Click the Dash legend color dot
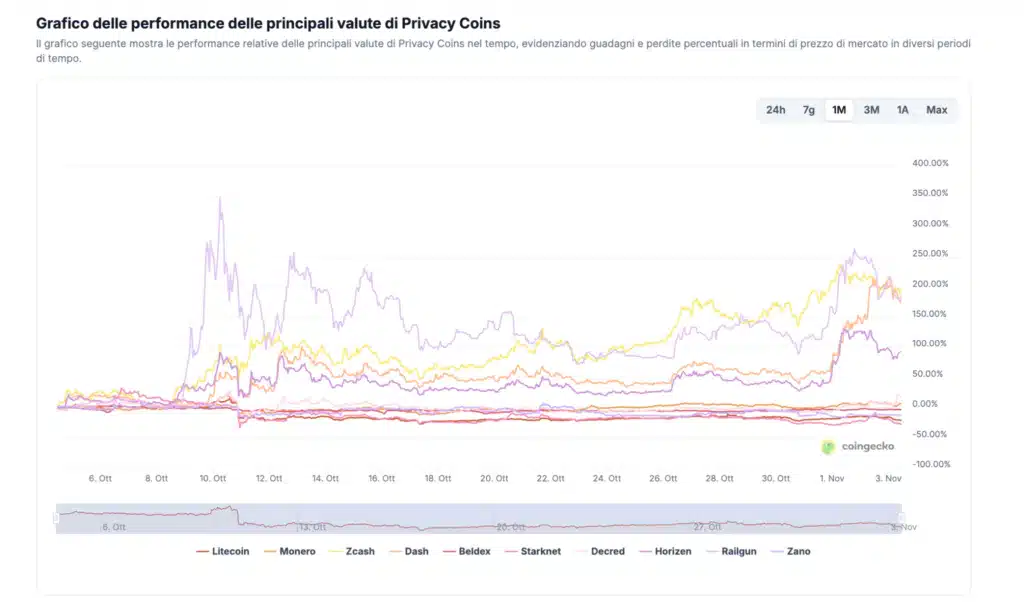Screen dimensions: 1024x614 396,551
